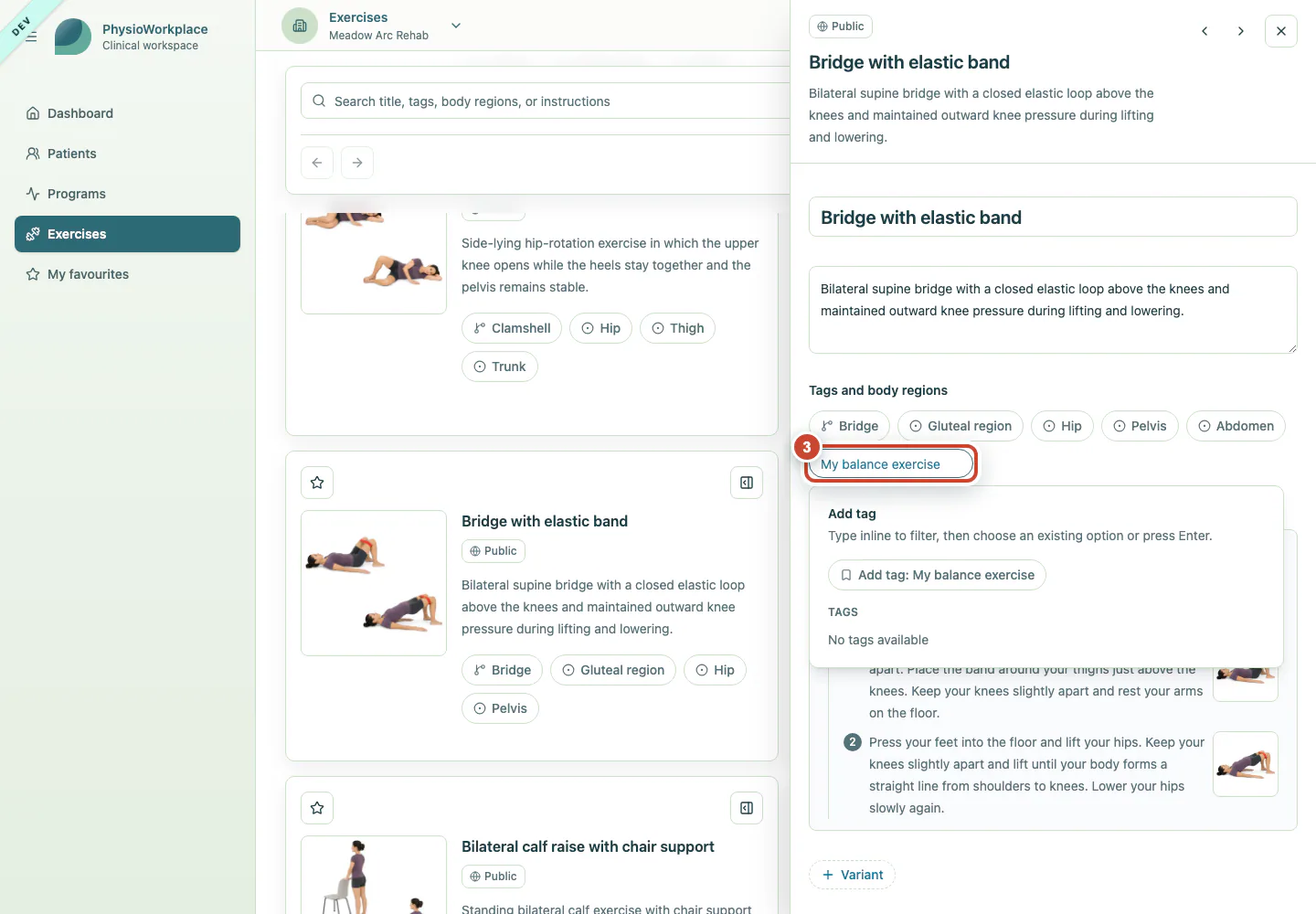Screen dimensions: 1316x914
Task: Select the Exercises sidebar item
Action: tap(127, 234)
